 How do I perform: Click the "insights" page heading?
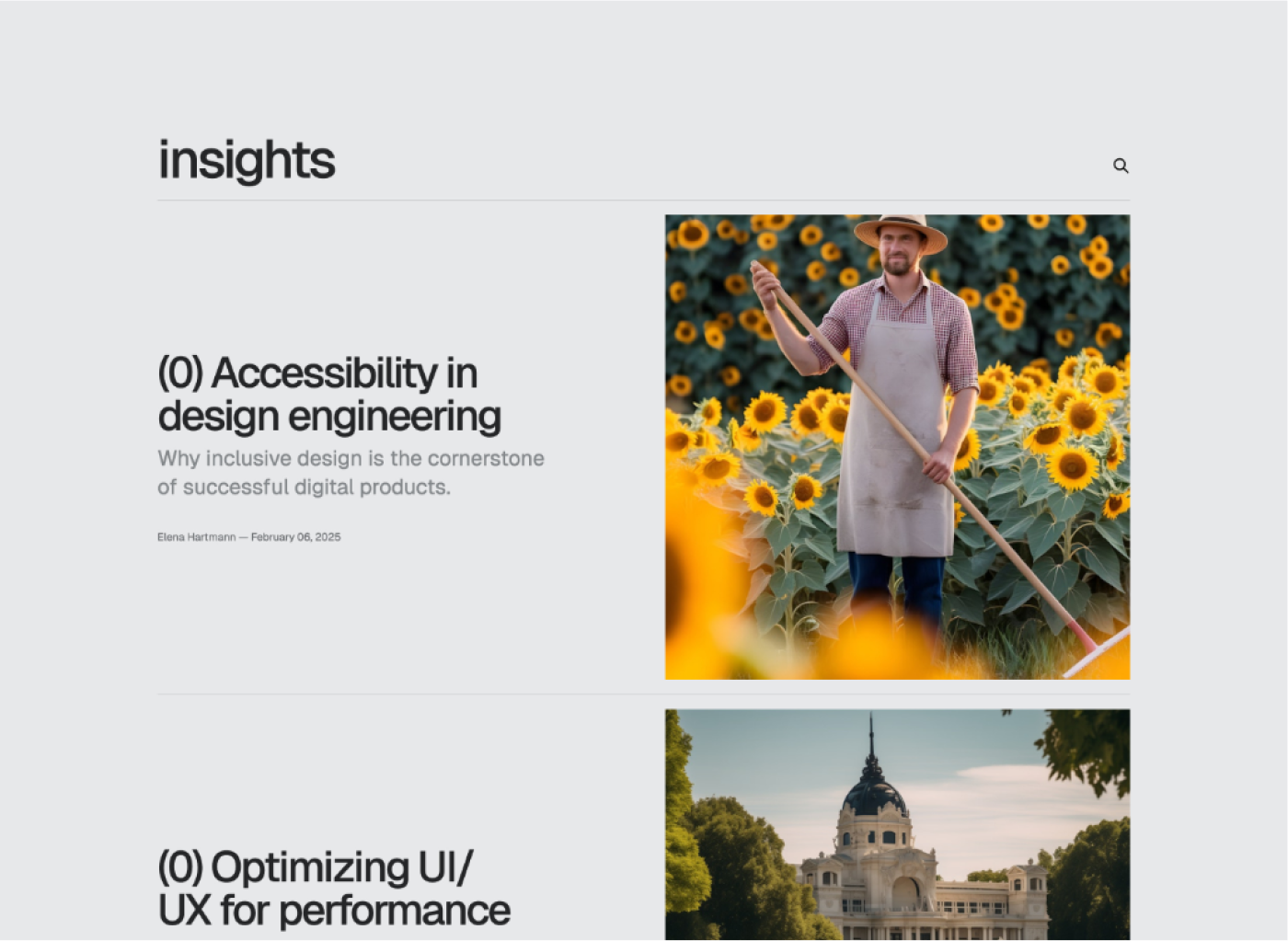tap(247, 160)
